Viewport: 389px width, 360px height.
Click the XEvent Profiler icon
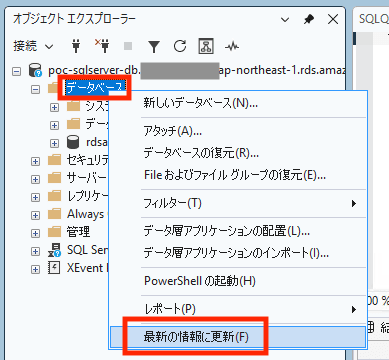54,268
